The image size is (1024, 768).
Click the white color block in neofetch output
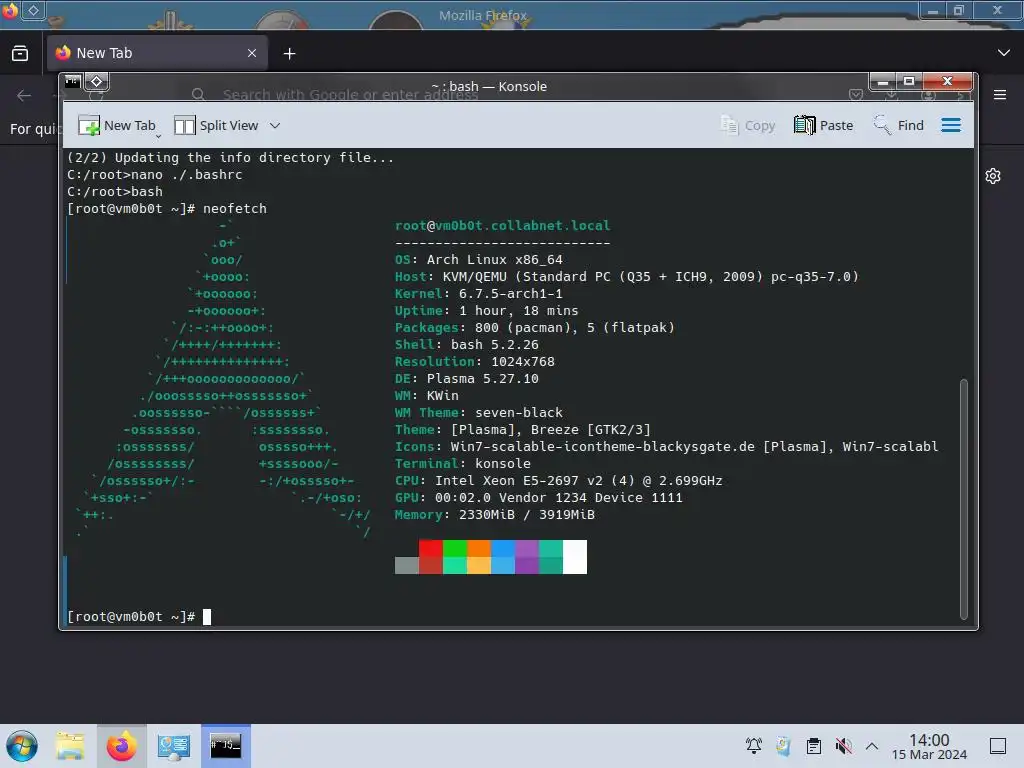click(575, 556)
